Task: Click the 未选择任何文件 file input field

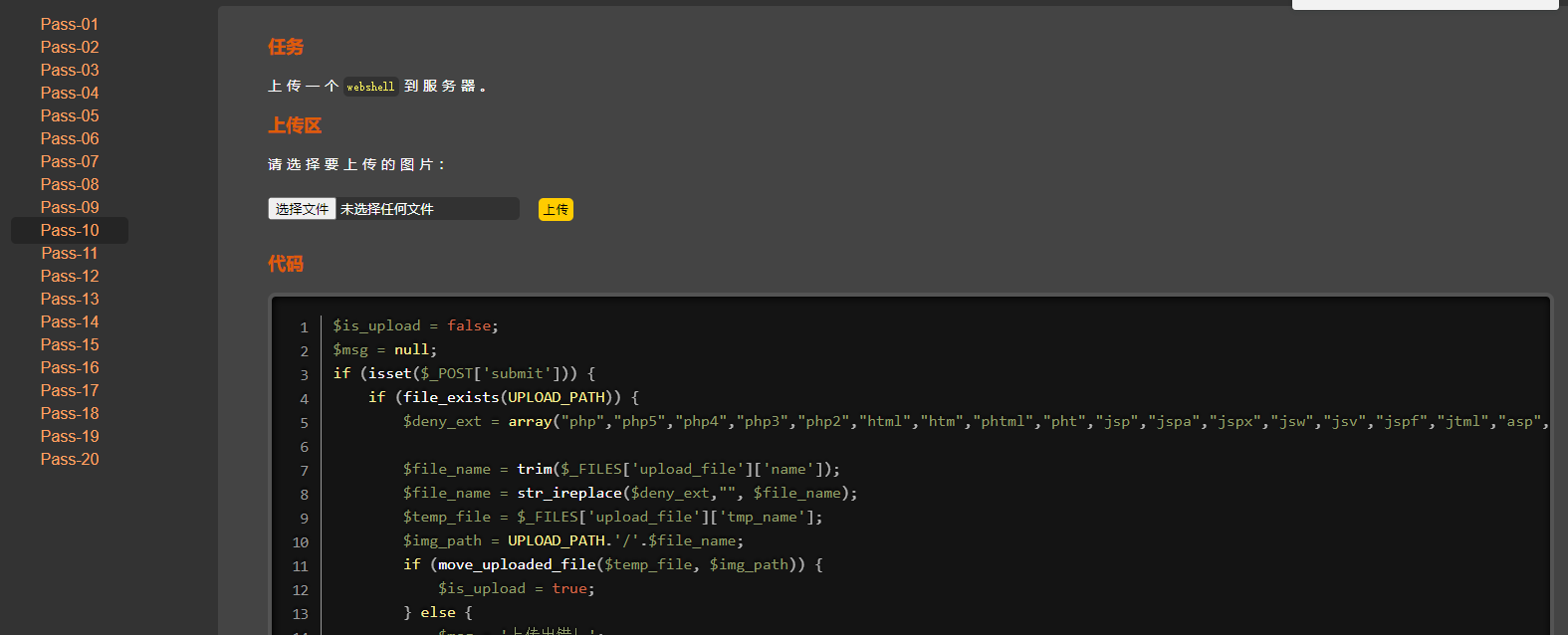Action: 426,209
